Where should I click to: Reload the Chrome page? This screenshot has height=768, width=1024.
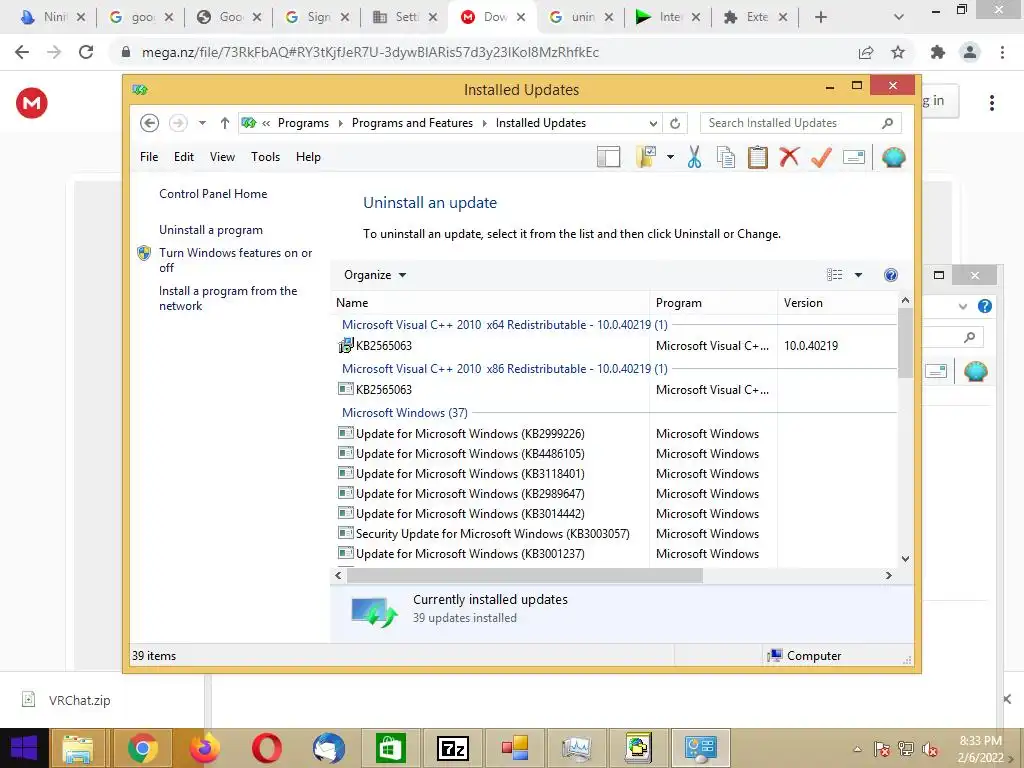pyautogui.click(x=86, y=52)
